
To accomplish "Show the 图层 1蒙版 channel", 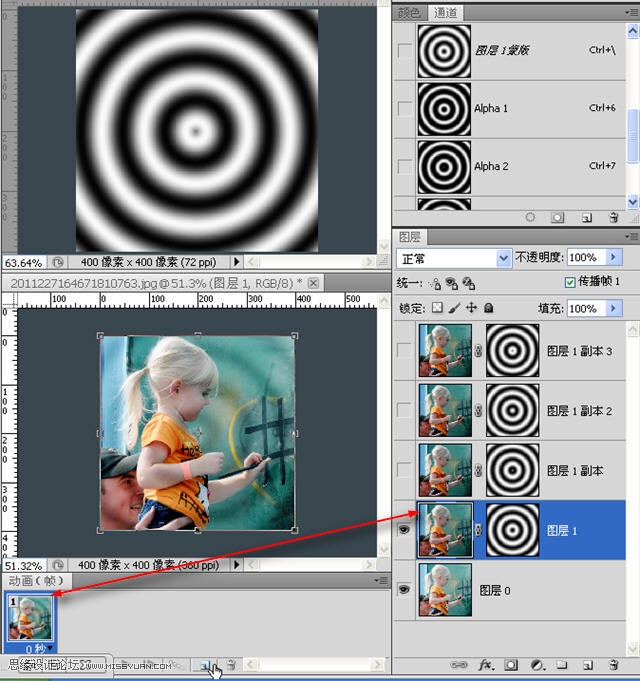I will pyautogui.click(x=405, y=51).
